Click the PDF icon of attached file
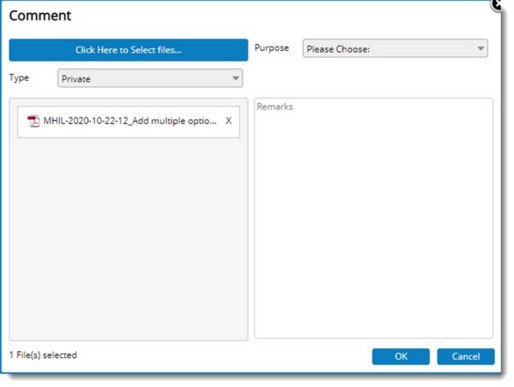 point(33,121)
